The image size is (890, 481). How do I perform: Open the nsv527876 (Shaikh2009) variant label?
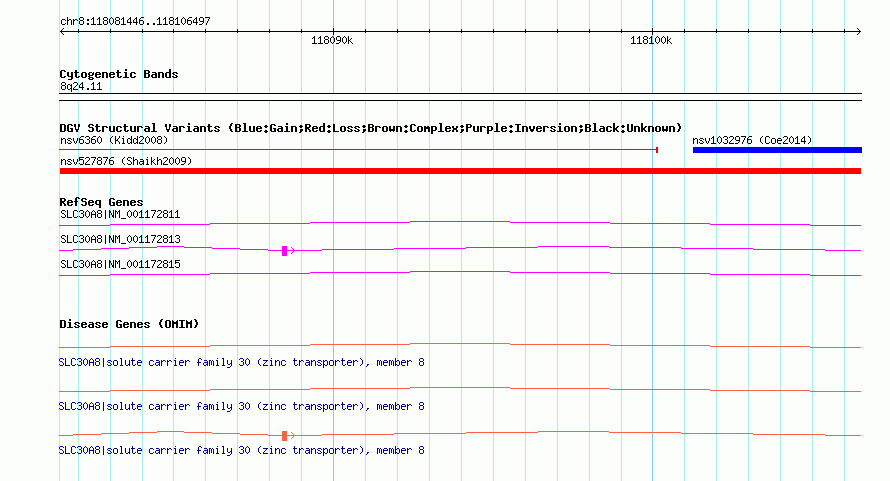pos(126,161)
